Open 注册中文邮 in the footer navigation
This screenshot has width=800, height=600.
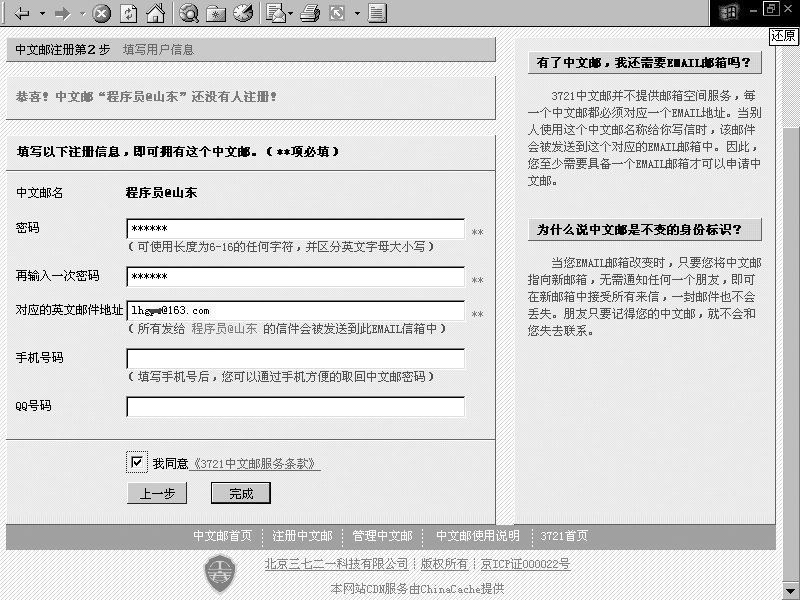coord(302,536)
